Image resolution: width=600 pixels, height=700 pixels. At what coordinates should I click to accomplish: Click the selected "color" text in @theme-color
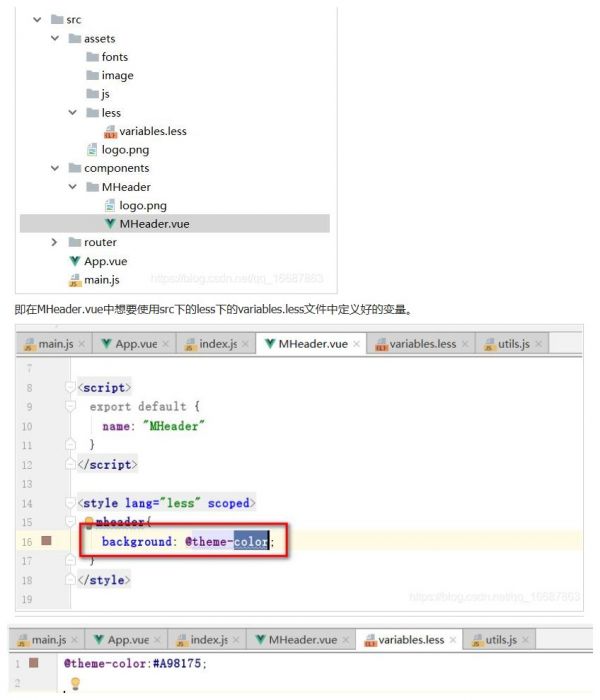click(251, 542)
